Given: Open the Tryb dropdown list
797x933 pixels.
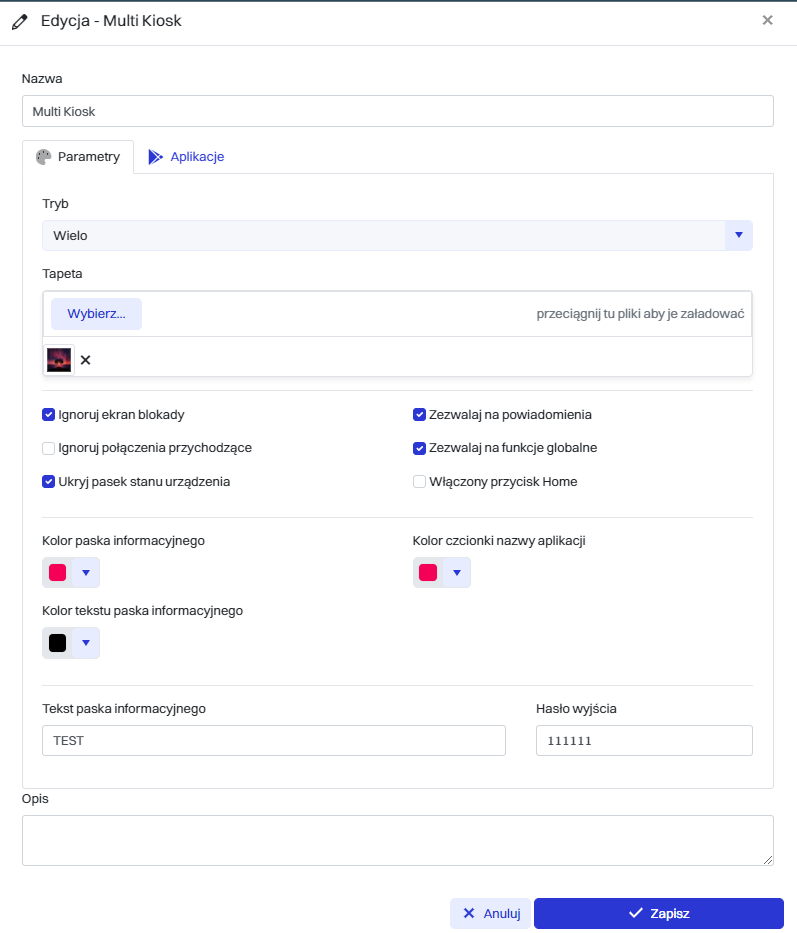Looking at the screenshot, I should click(738, 236).
